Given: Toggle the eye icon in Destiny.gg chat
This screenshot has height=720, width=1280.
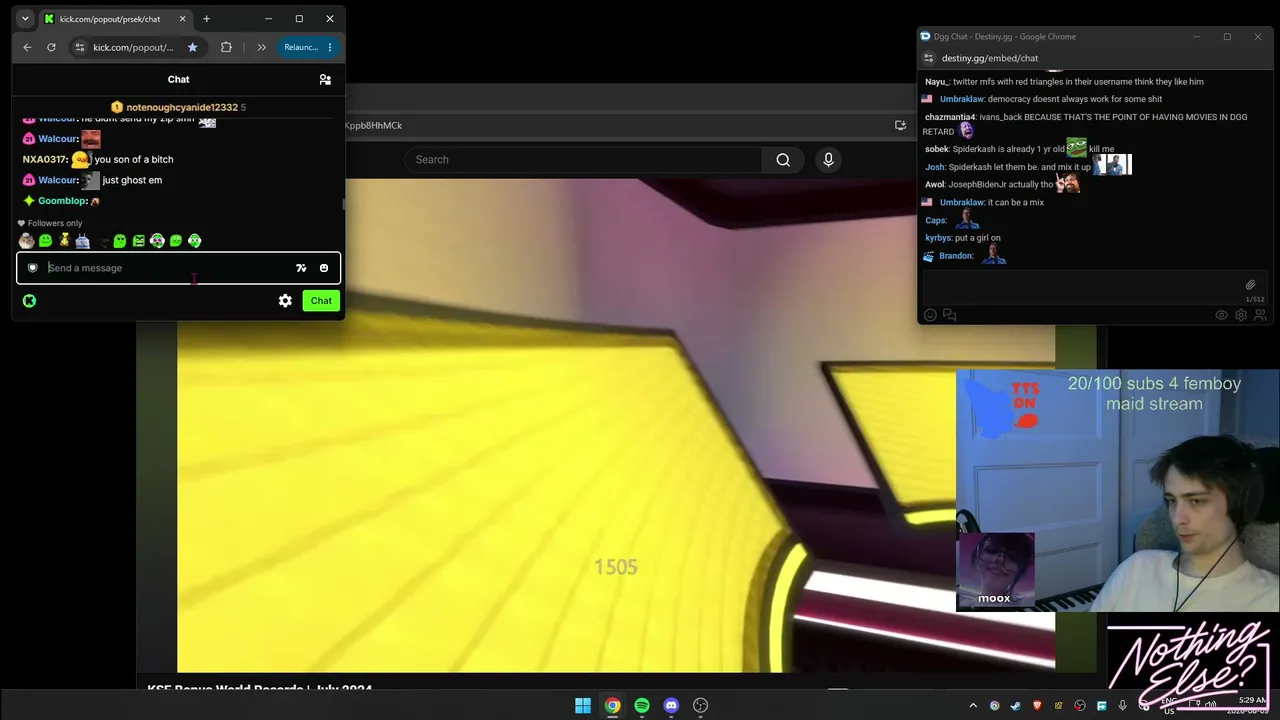Looking at the screenshot, I should point(1221,315).
